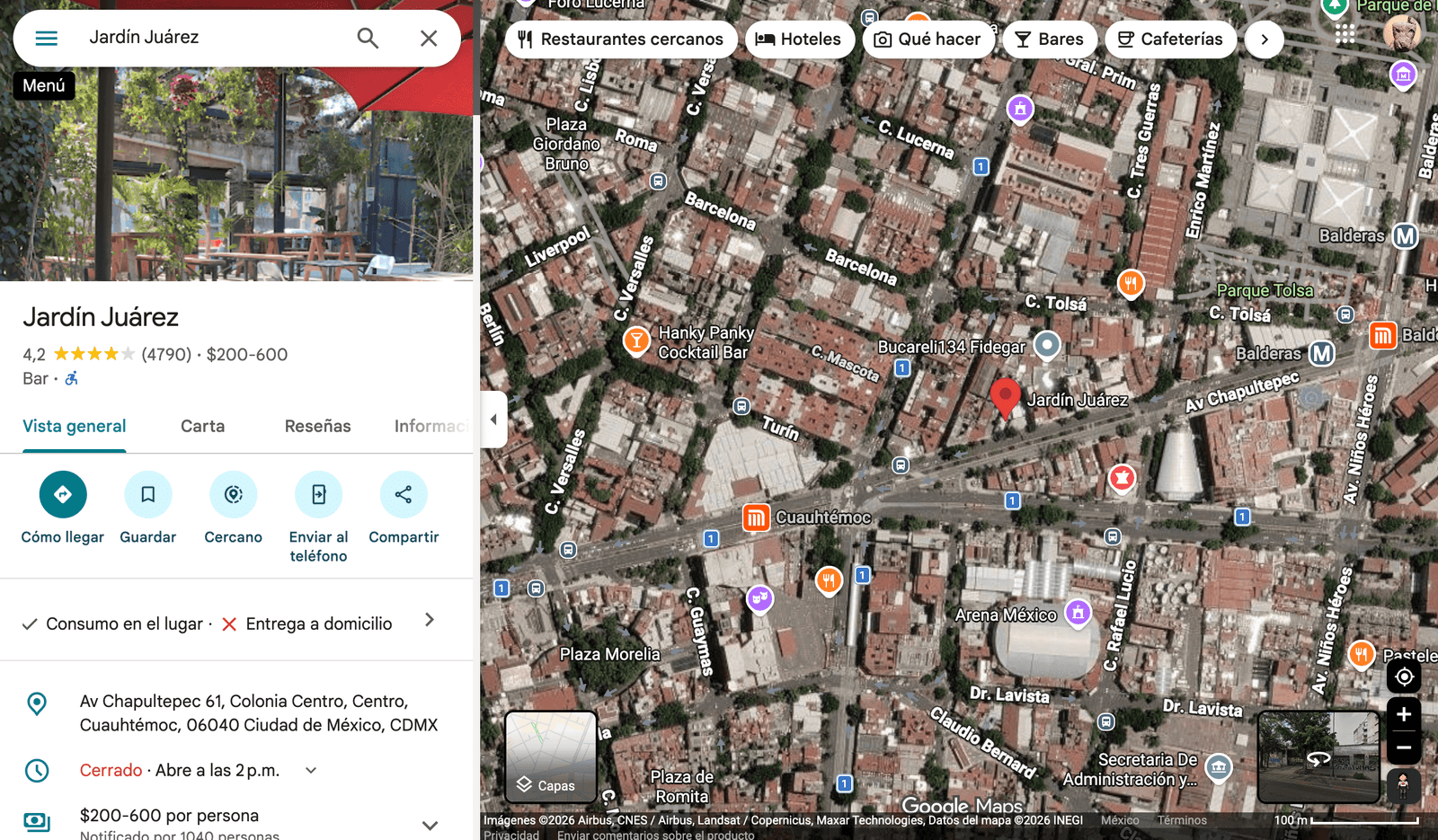Click the Plaza Giordano Bruno label
This screenshot has height=840, width=1438.
566,144
